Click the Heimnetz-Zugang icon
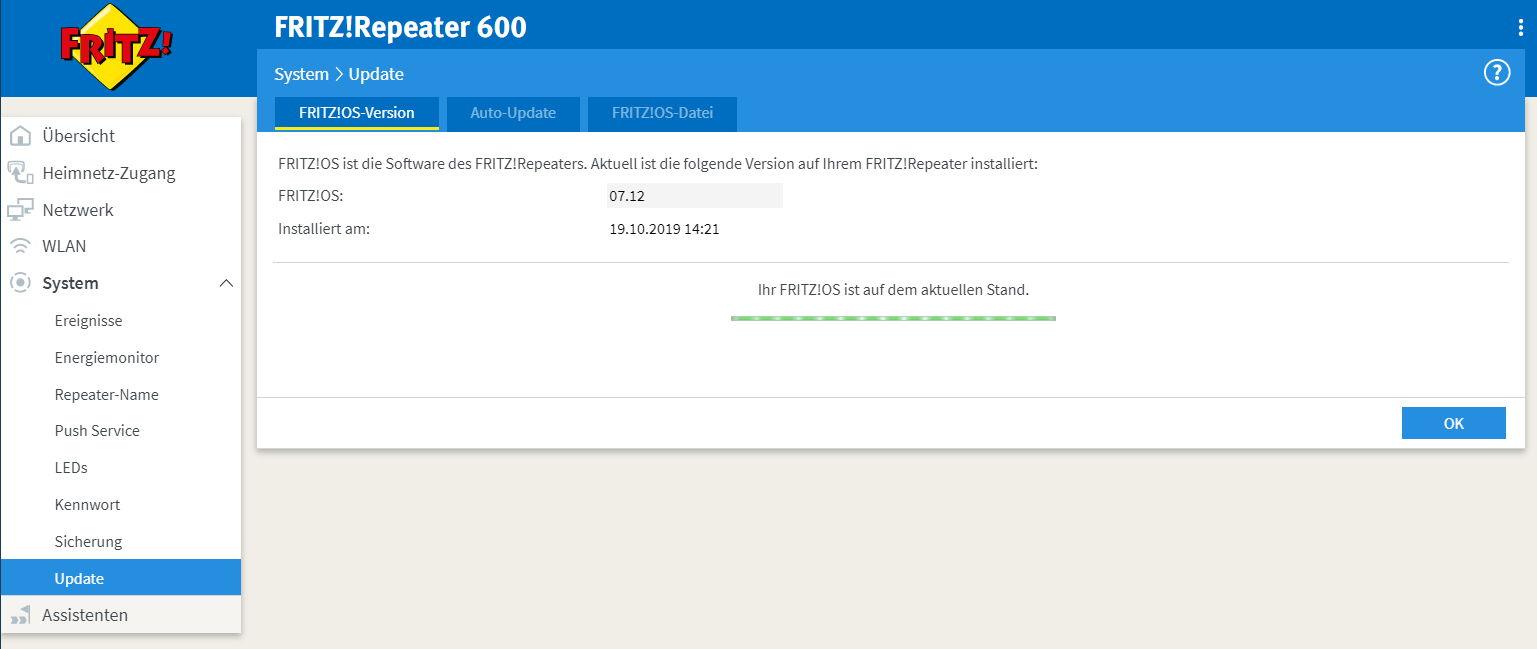 (20, 173)
